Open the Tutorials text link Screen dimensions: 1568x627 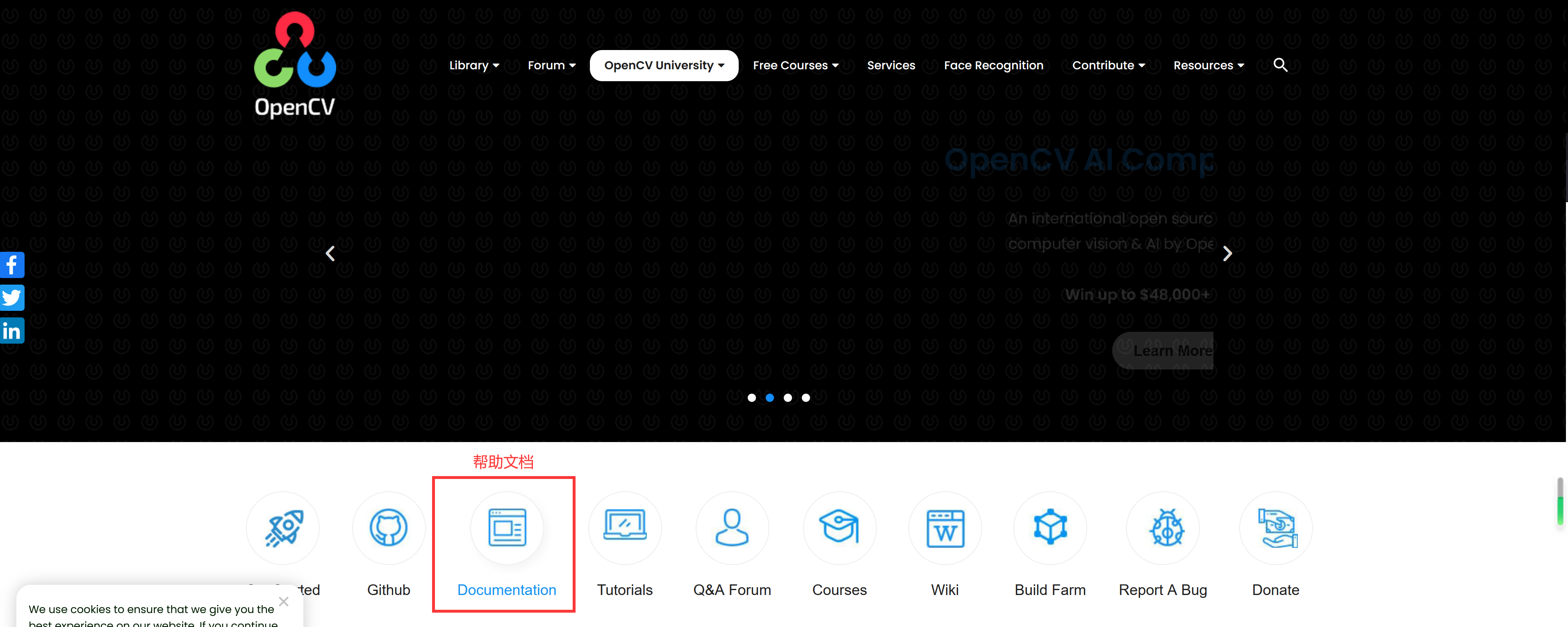point(624,589)
